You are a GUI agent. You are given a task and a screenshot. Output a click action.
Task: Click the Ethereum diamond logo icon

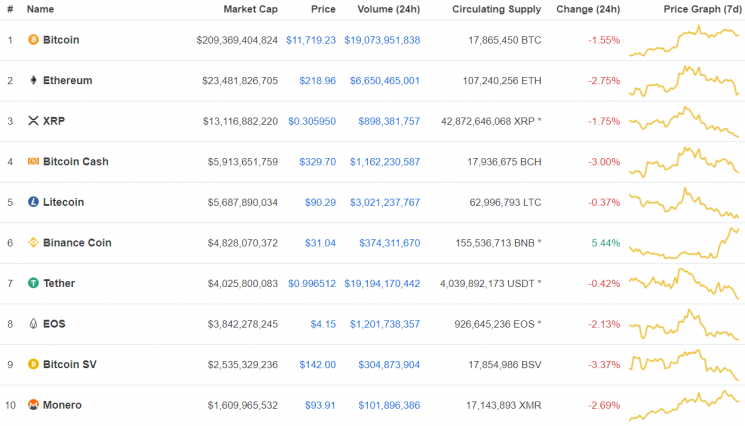pos(33,80)
